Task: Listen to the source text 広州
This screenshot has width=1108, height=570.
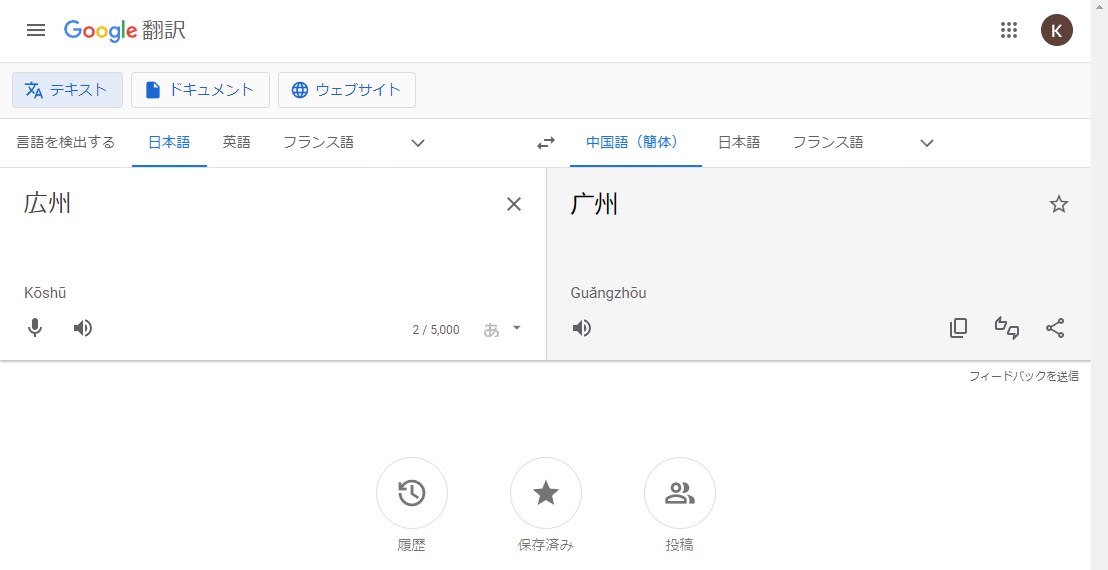Action: 83,328
